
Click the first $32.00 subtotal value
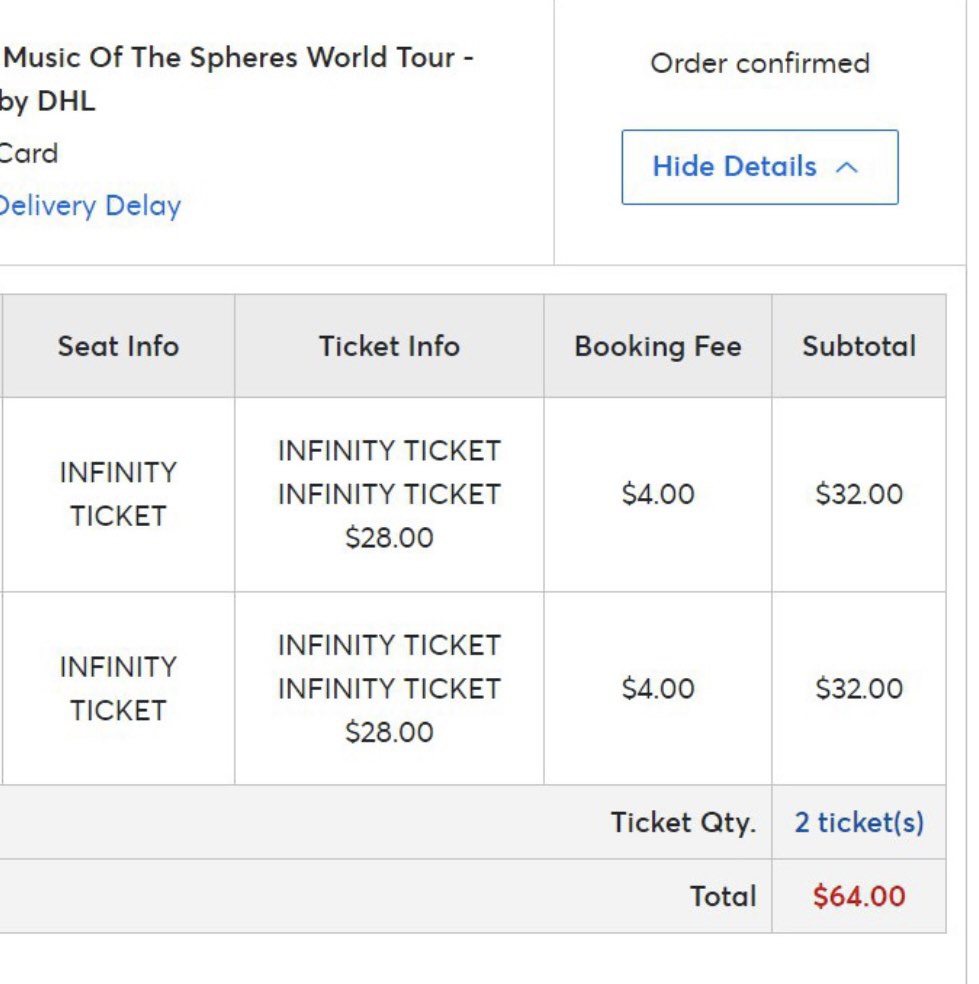[x=858, y=494]
